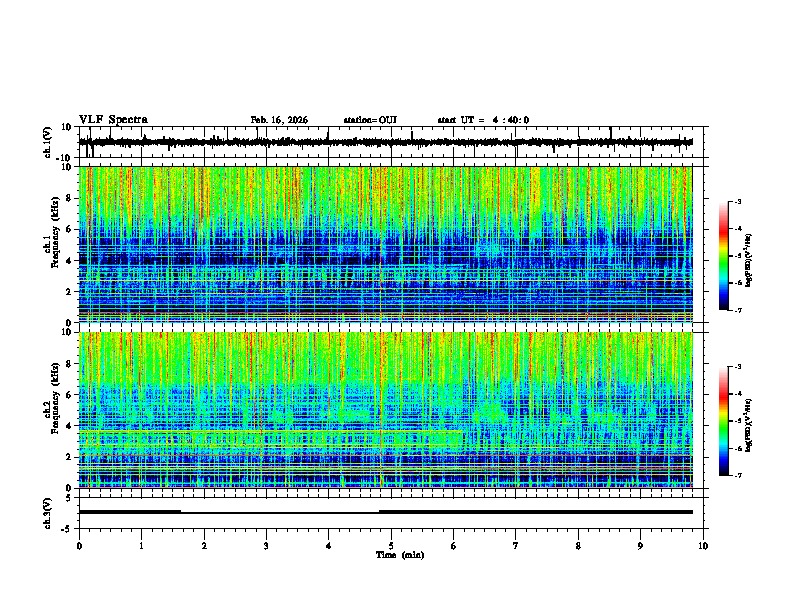This screenshot has height=612, width=792.
Task: Click time axis tick label '1'
Action: pos(141,546)
